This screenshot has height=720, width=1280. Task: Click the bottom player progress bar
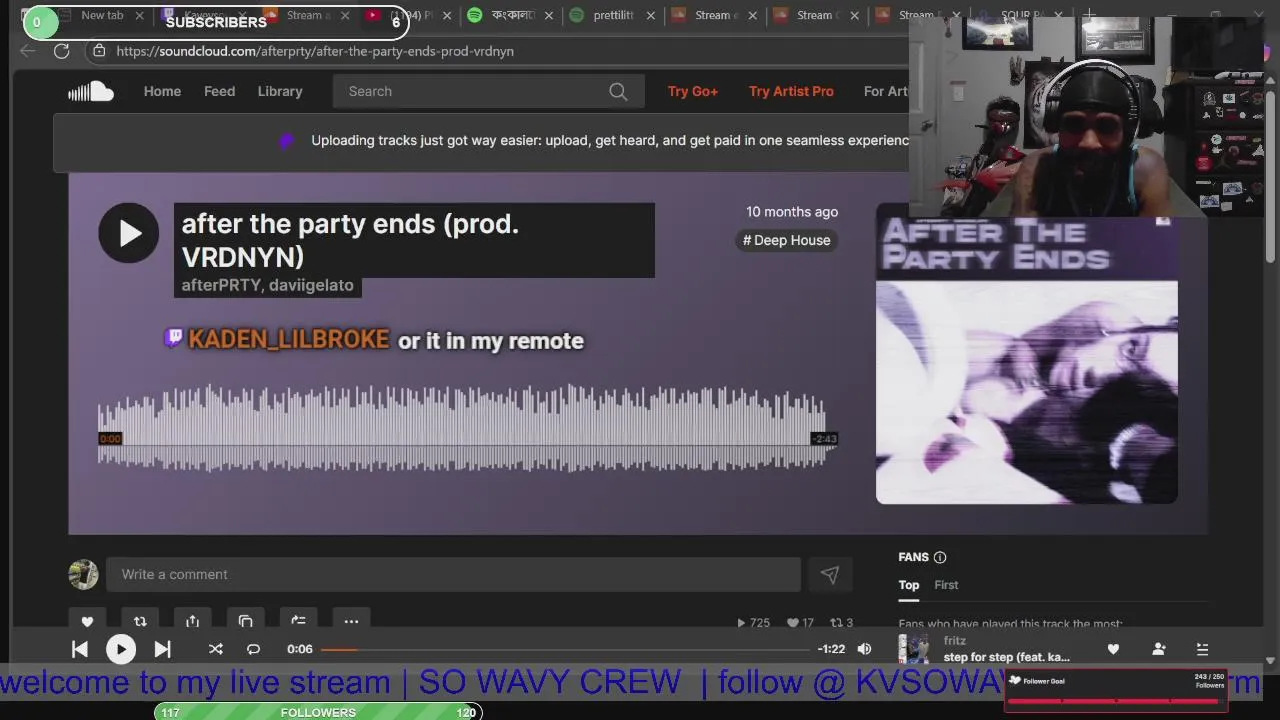[565, 649]
